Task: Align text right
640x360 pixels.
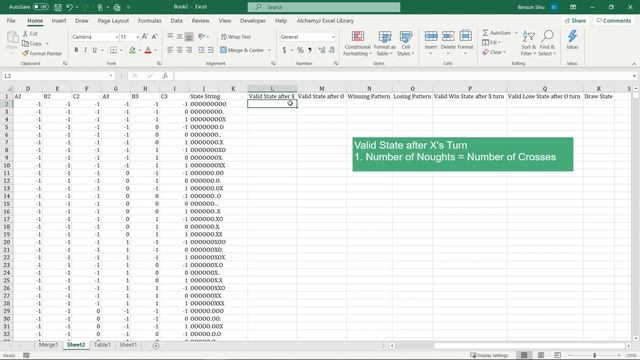Action: 189,50
